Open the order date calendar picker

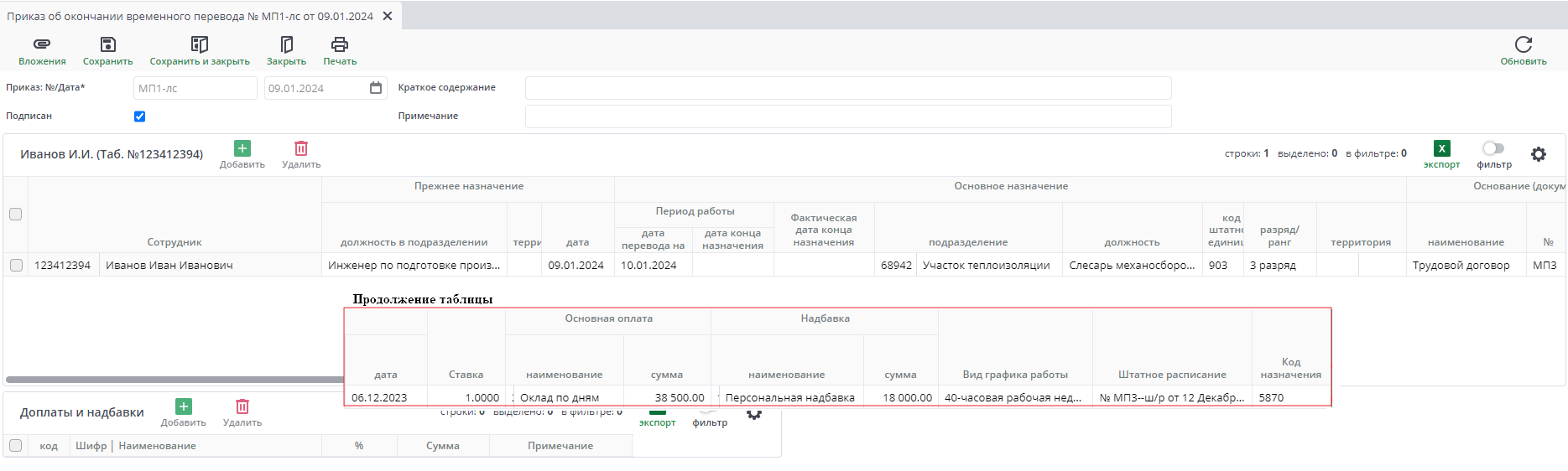click(x=376, y=88)
